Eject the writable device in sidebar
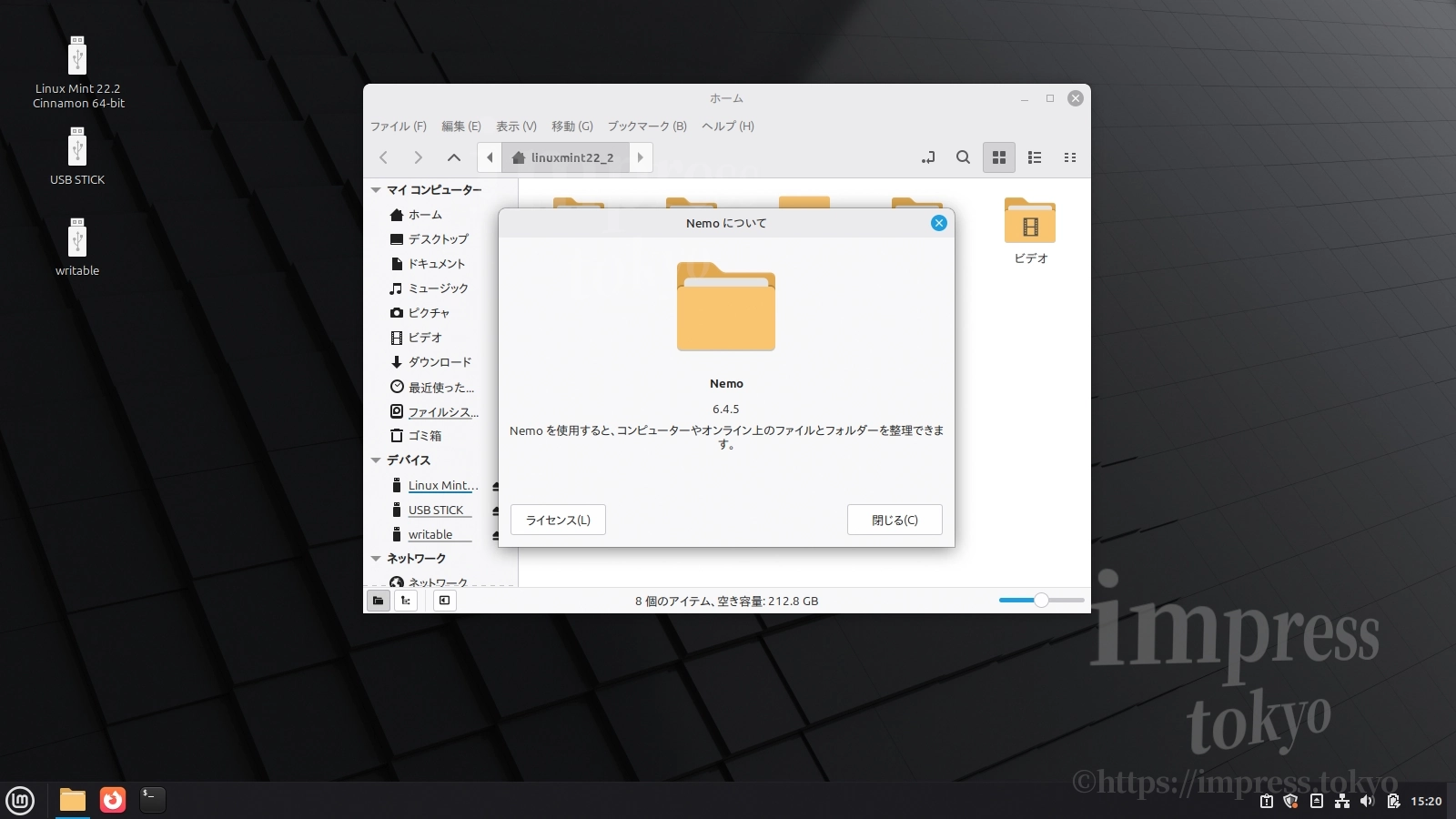This screenshot has height=819, width=1456. point(495,535)
